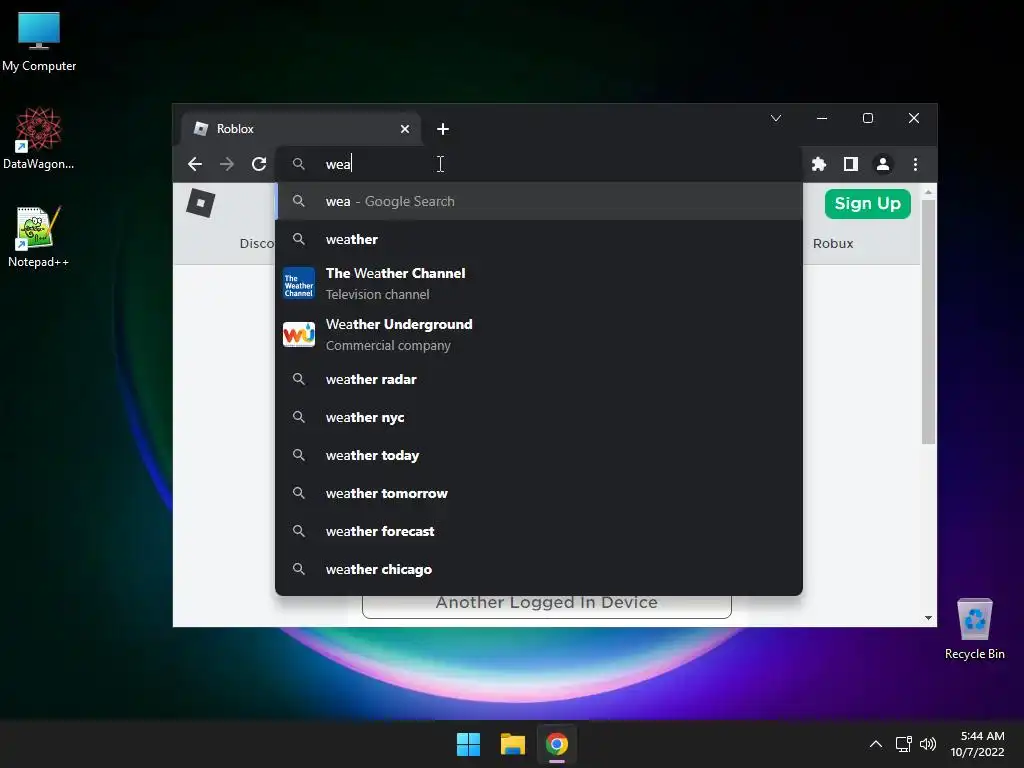Click the address bar's search magnifier icon
Screen dimensions: 1024x768
click(298, 164)
